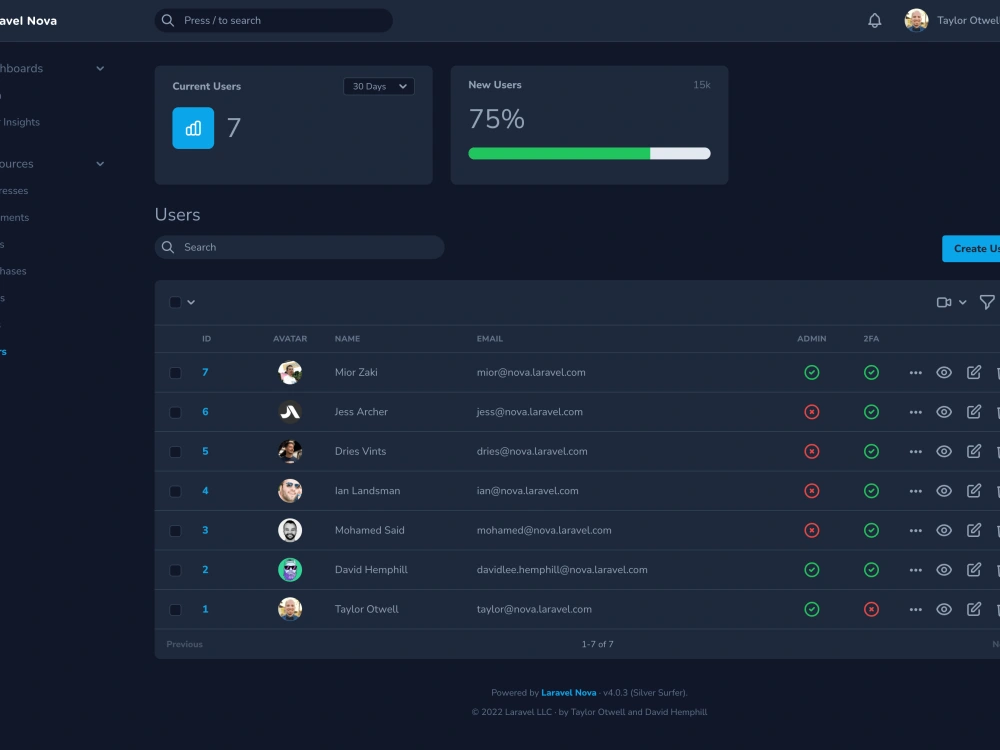Image resolution: width=1000 pixels, height=750 pixels.
Task: Open actions menu for Taylor Otwell row
Action: point(915,610)
